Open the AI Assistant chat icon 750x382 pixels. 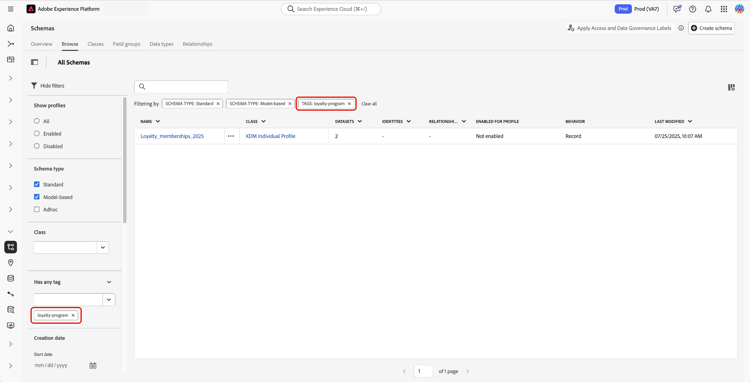click(677, 9)
